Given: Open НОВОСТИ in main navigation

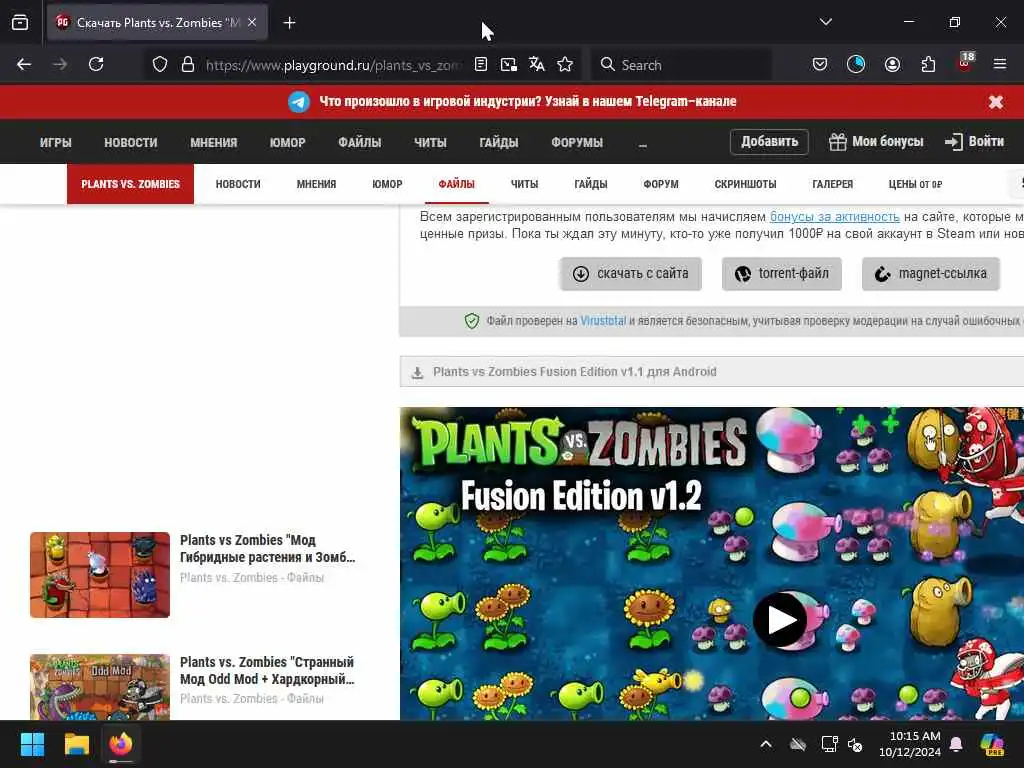Looking at the screenshot, I should 131,142.
